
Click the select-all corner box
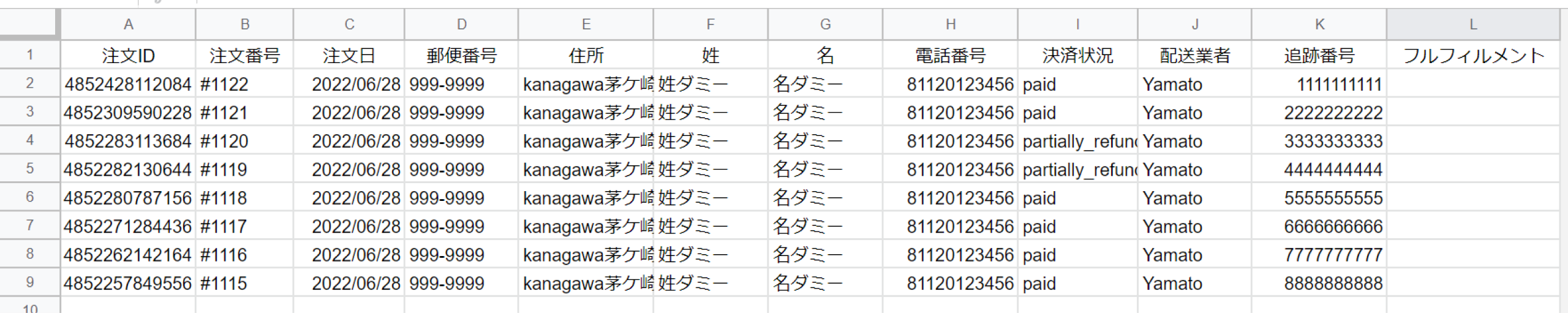(29, 25)
